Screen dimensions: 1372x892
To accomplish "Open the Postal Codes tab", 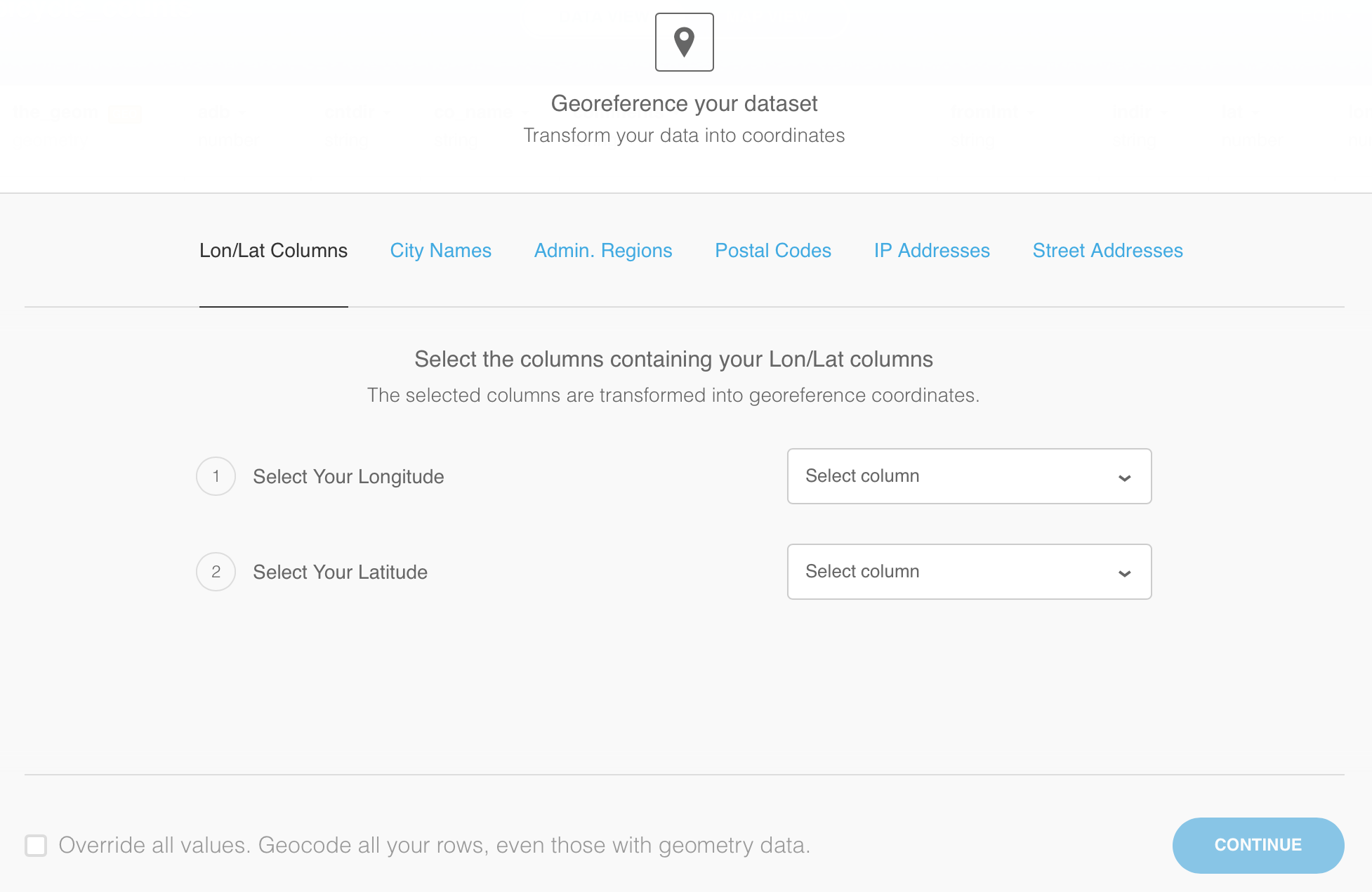I will point(772,251).
